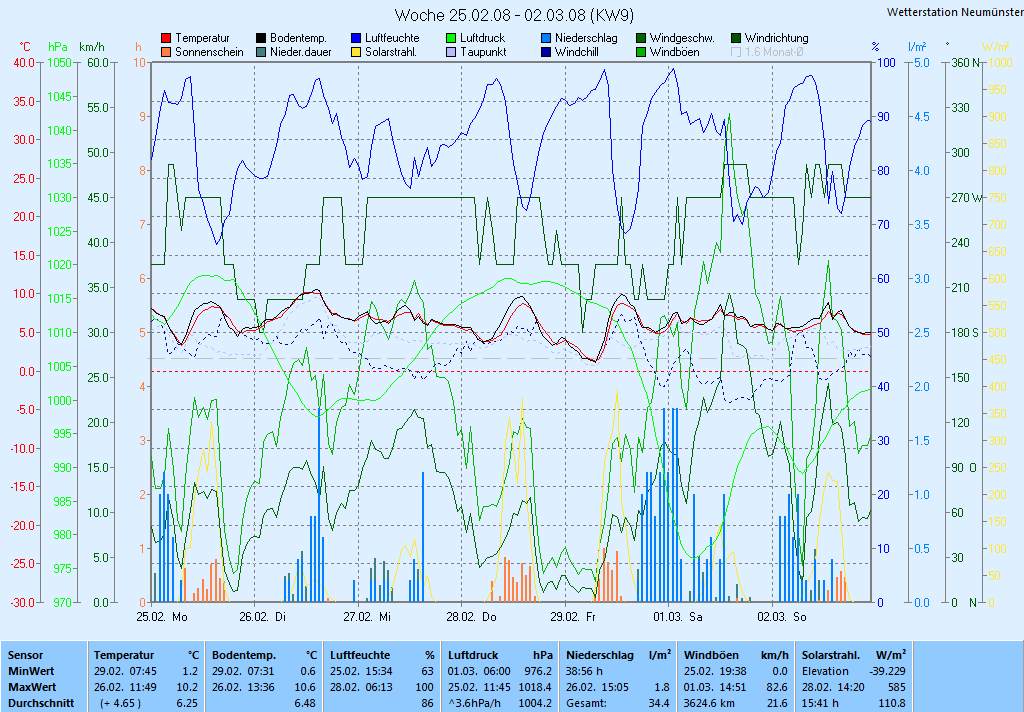Click the lavender Taupunkt legend icon
This screenshot has height=712, width=1024.
point(451,52)
